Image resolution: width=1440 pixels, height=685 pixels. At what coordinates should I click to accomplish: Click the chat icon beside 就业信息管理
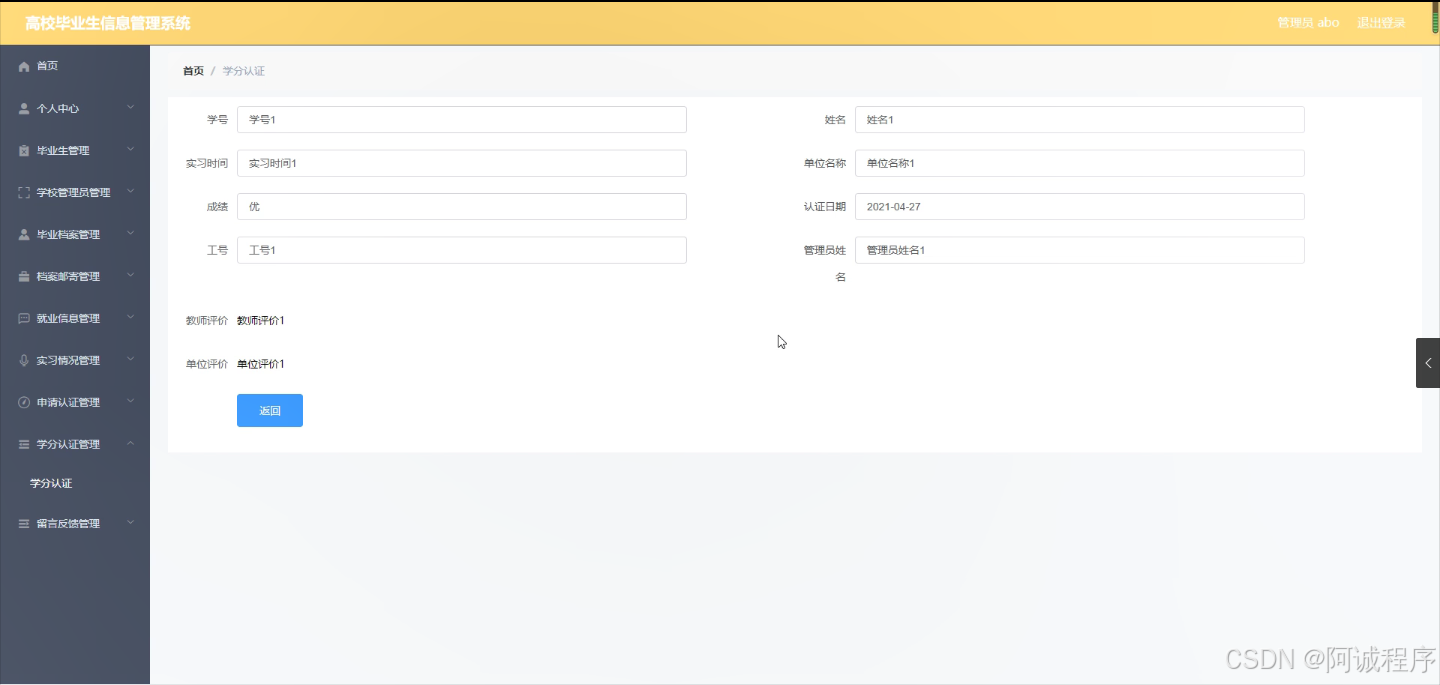24,318
